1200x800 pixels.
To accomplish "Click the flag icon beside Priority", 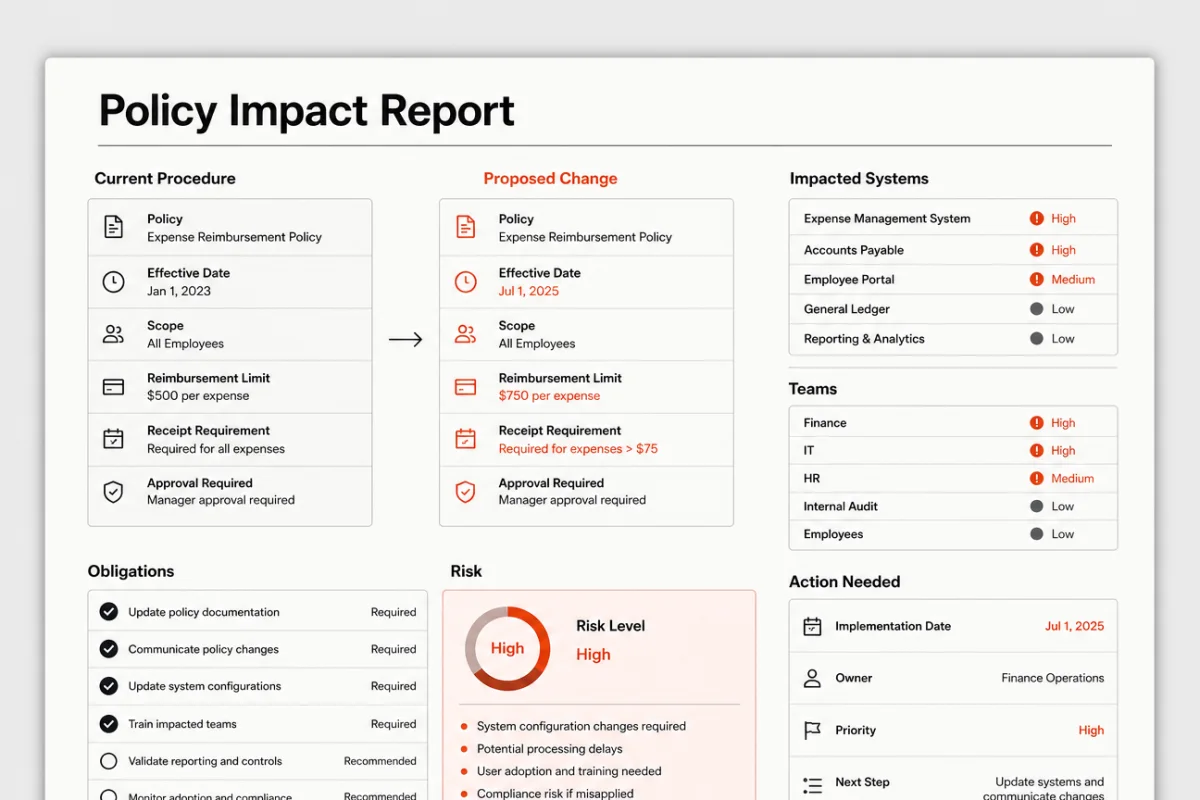I will click(x=813, y=731).
